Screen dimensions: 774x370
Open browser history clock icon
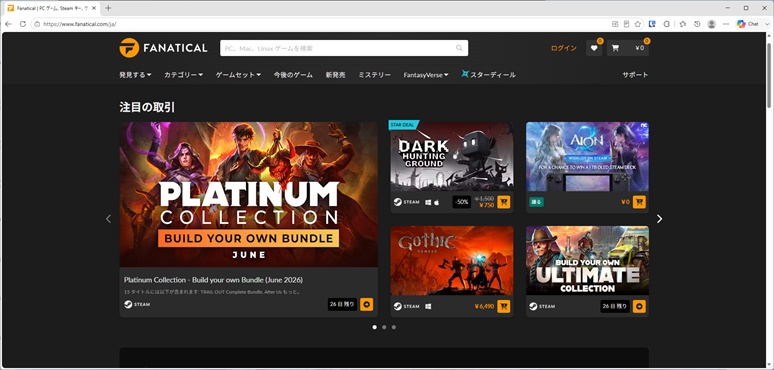click(697, 24)
